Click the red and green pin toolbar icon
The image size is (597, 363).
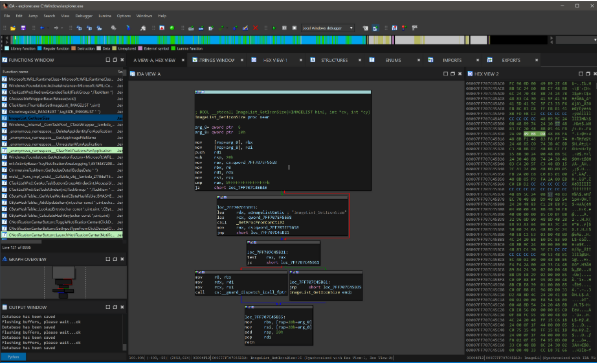pyautogui.click(x=404, y=28)
